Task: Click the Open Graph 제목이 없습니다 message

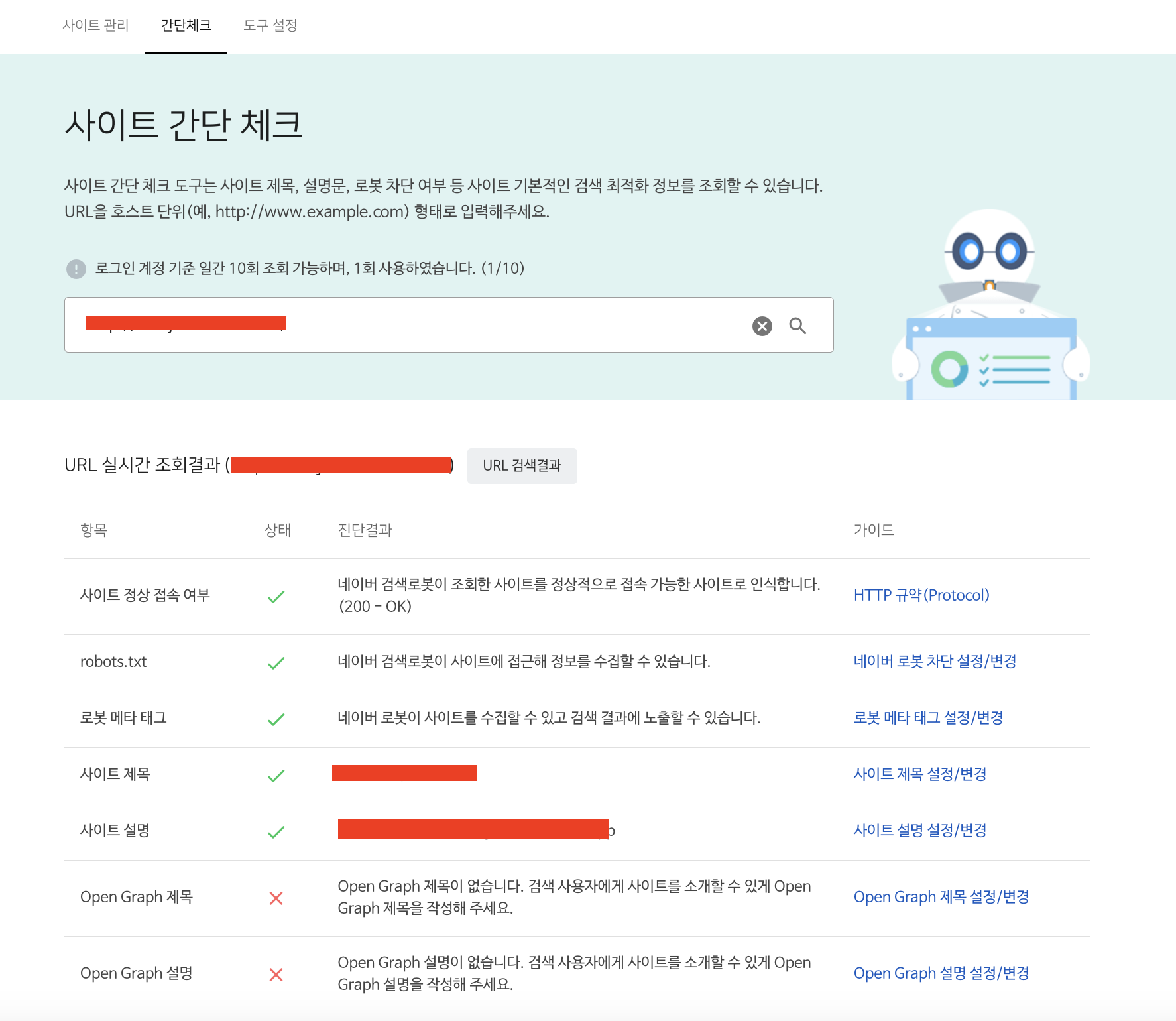Action: [574, 897]
